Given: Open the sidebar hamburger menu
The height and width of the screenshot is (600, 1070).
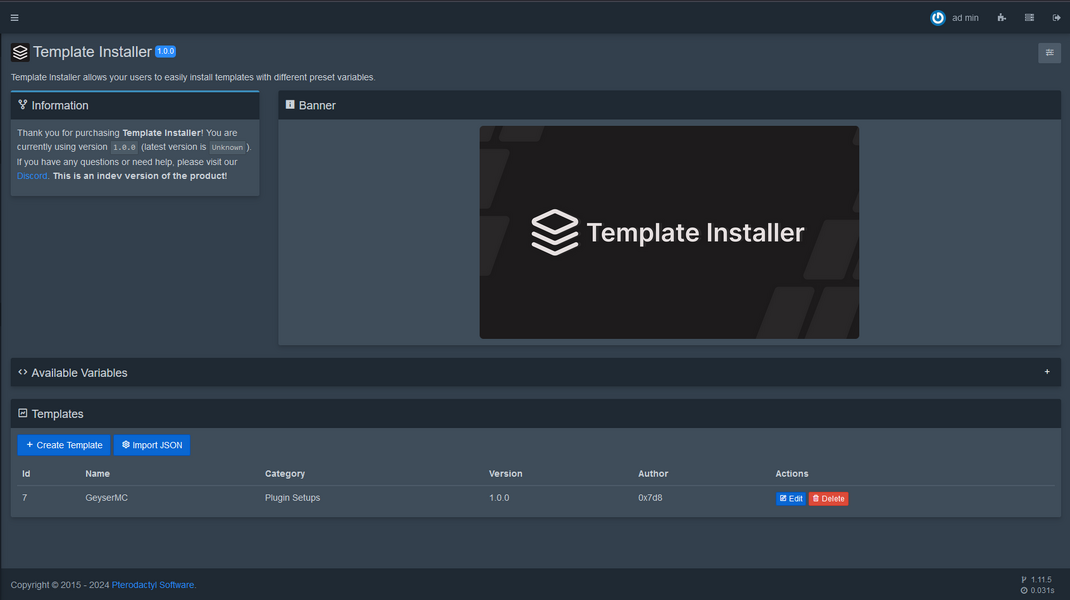Looking at the screenshot, I should [14, 17].
